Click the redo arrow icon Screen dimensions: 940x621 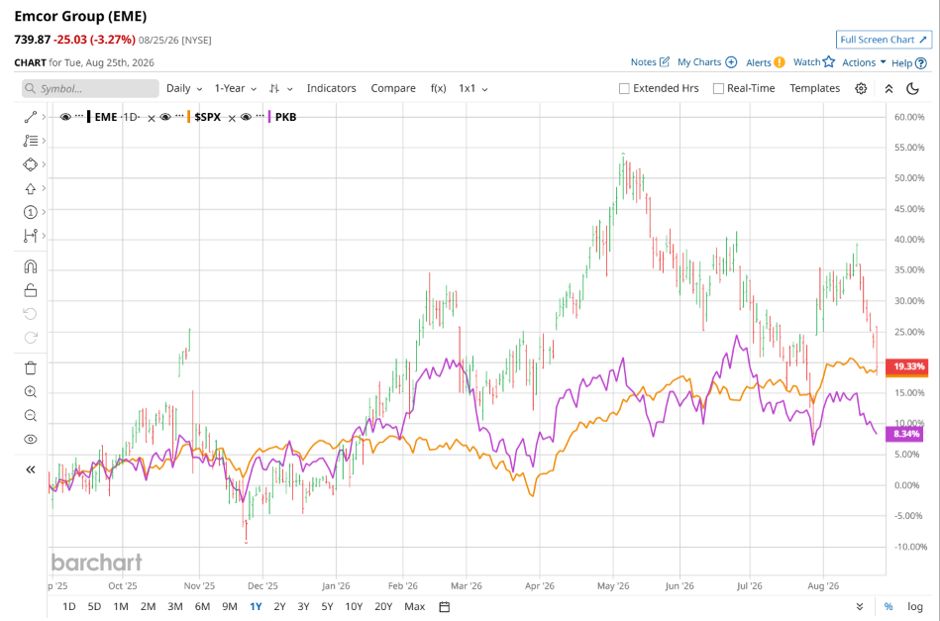point(30,337)
